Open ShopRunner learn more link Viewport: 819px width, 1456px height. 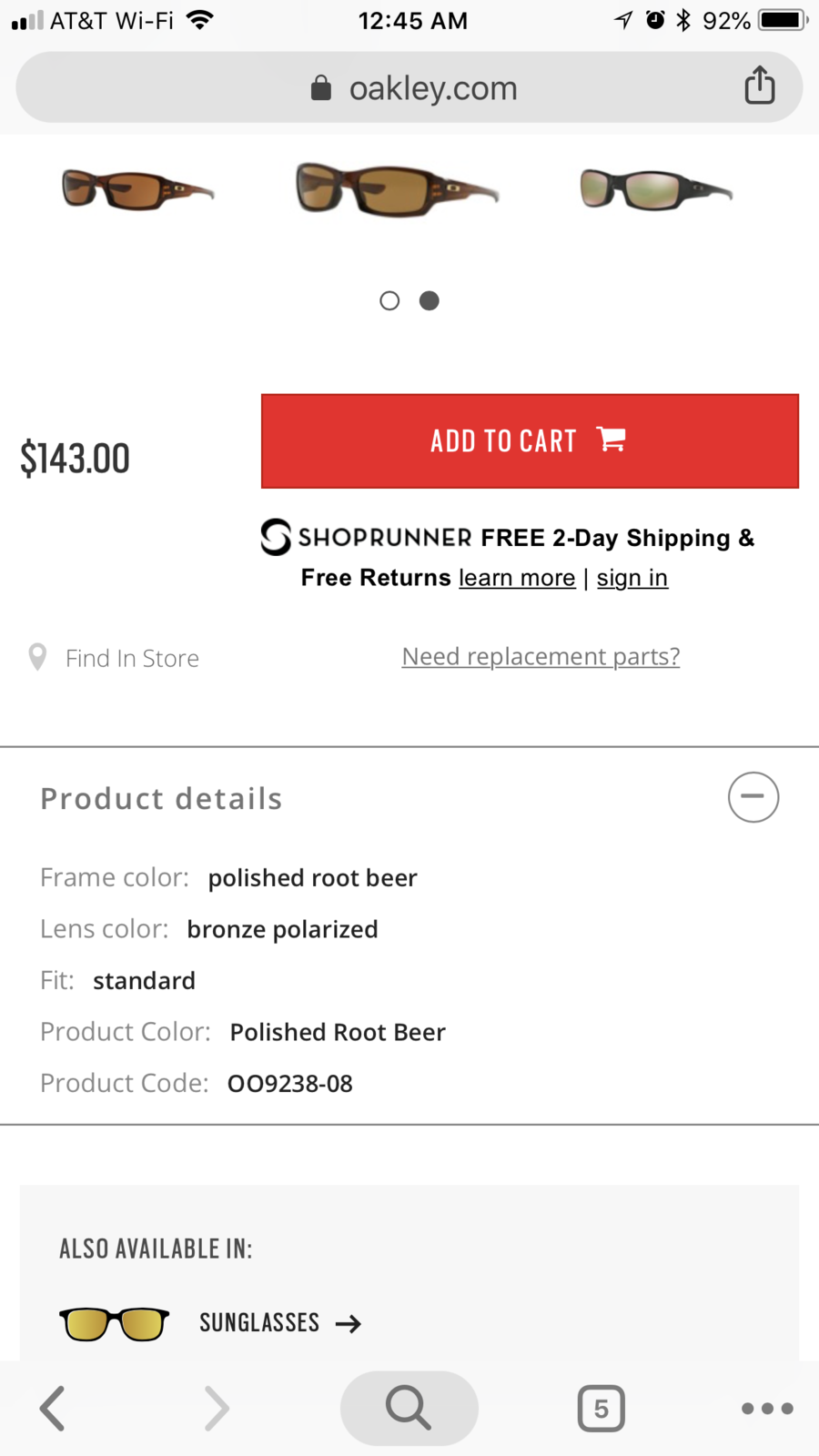point(517,578)
